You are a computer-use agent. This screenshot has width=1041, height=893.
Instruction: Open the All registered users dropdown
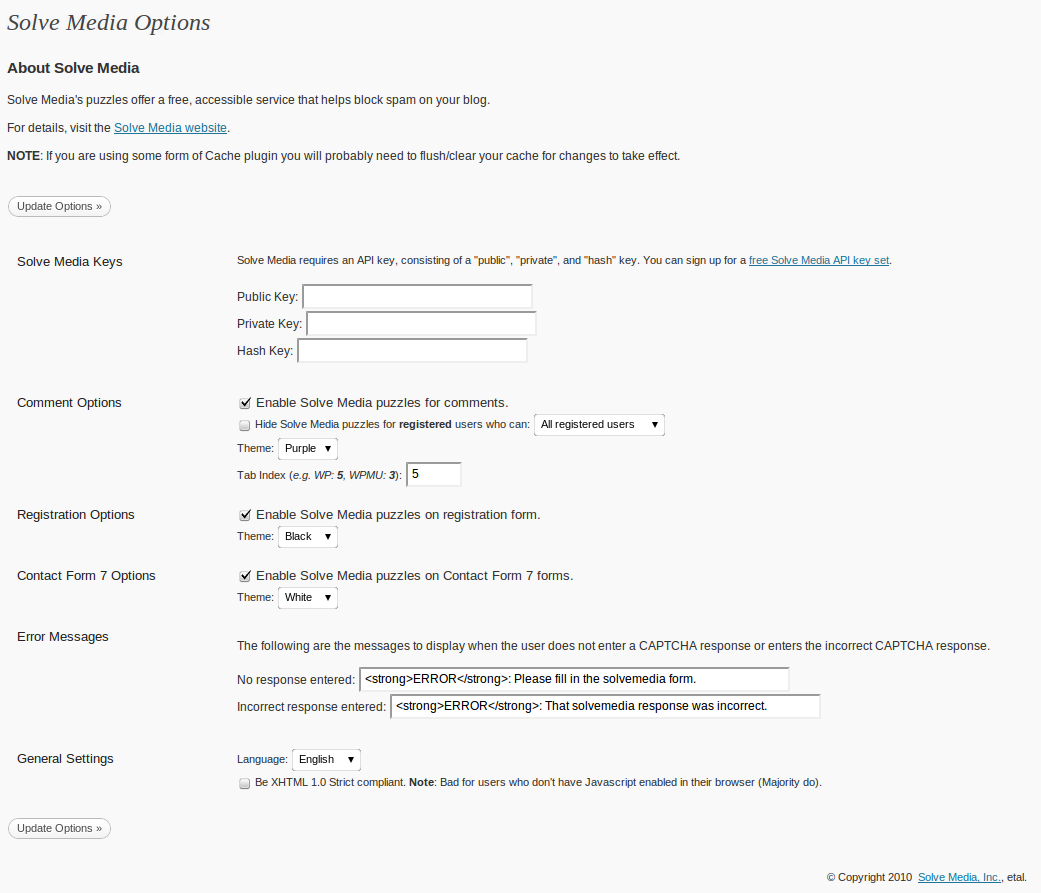[x=599, y=425]
